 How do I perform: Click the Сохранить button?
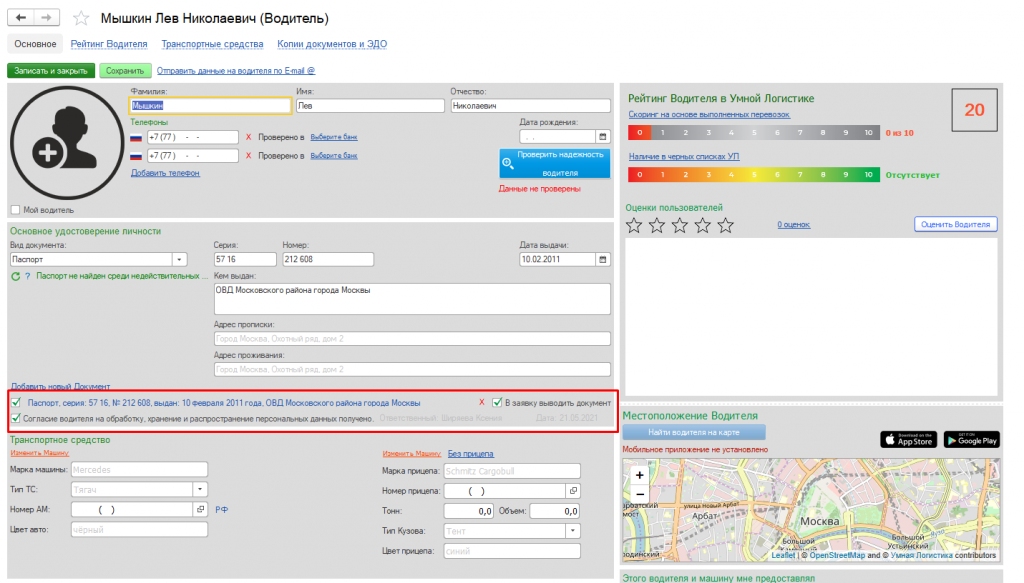(x=125, y=71)
